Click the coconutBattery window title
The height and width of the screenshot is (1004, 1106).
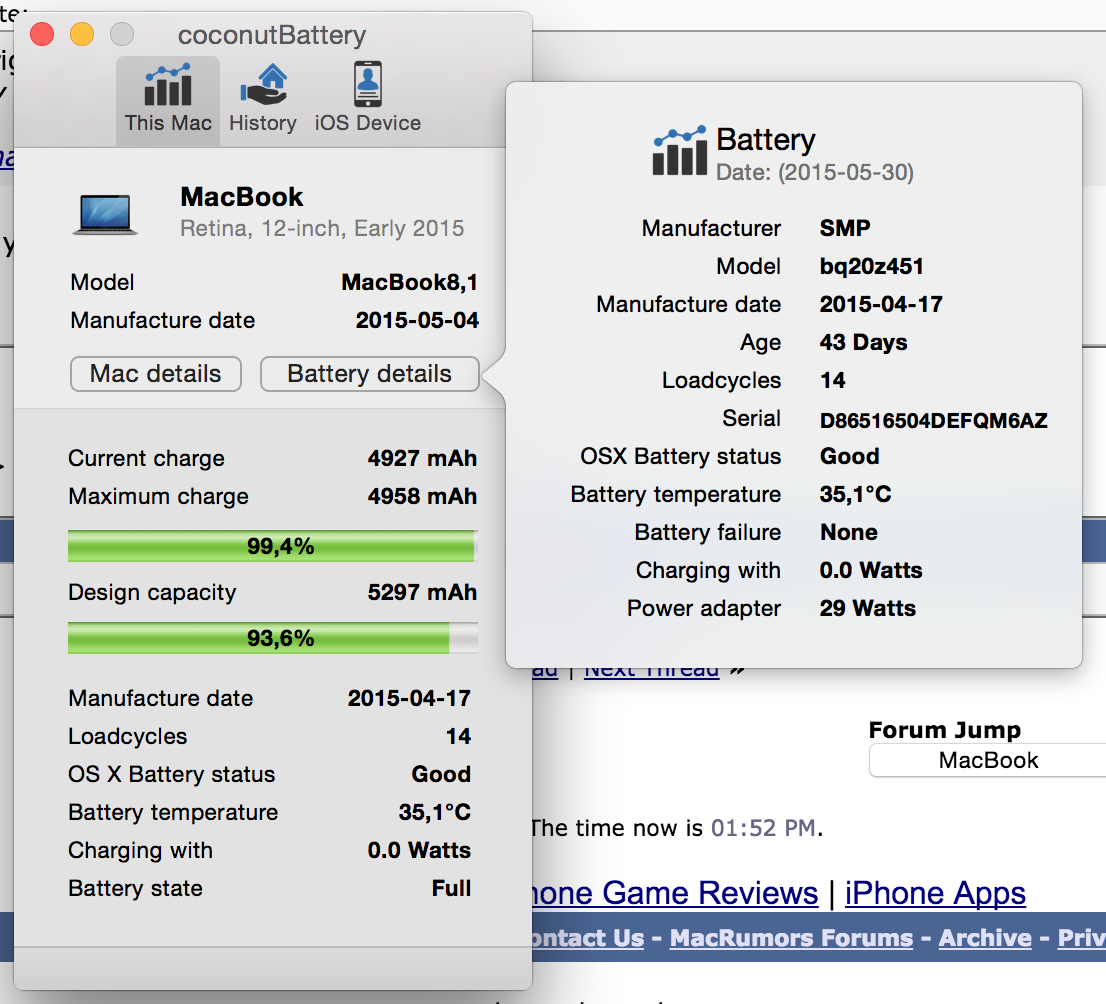[x=272, y=35]
